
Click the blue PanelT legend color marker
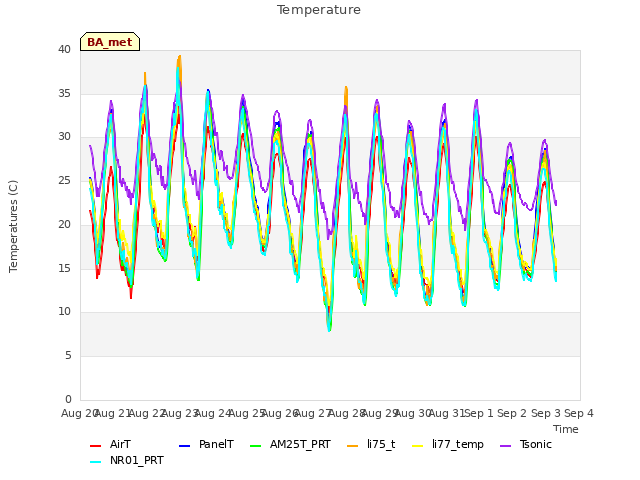pos(184,446)
